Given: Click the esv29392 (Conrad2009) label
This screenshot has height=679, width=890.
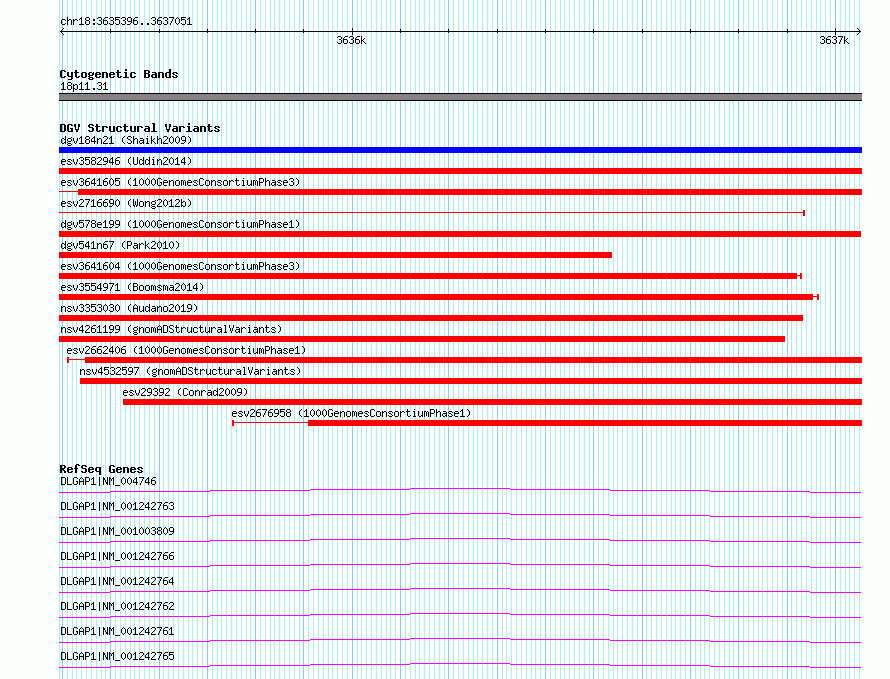Looking at the screenshot, I should [x=185, y=392].
